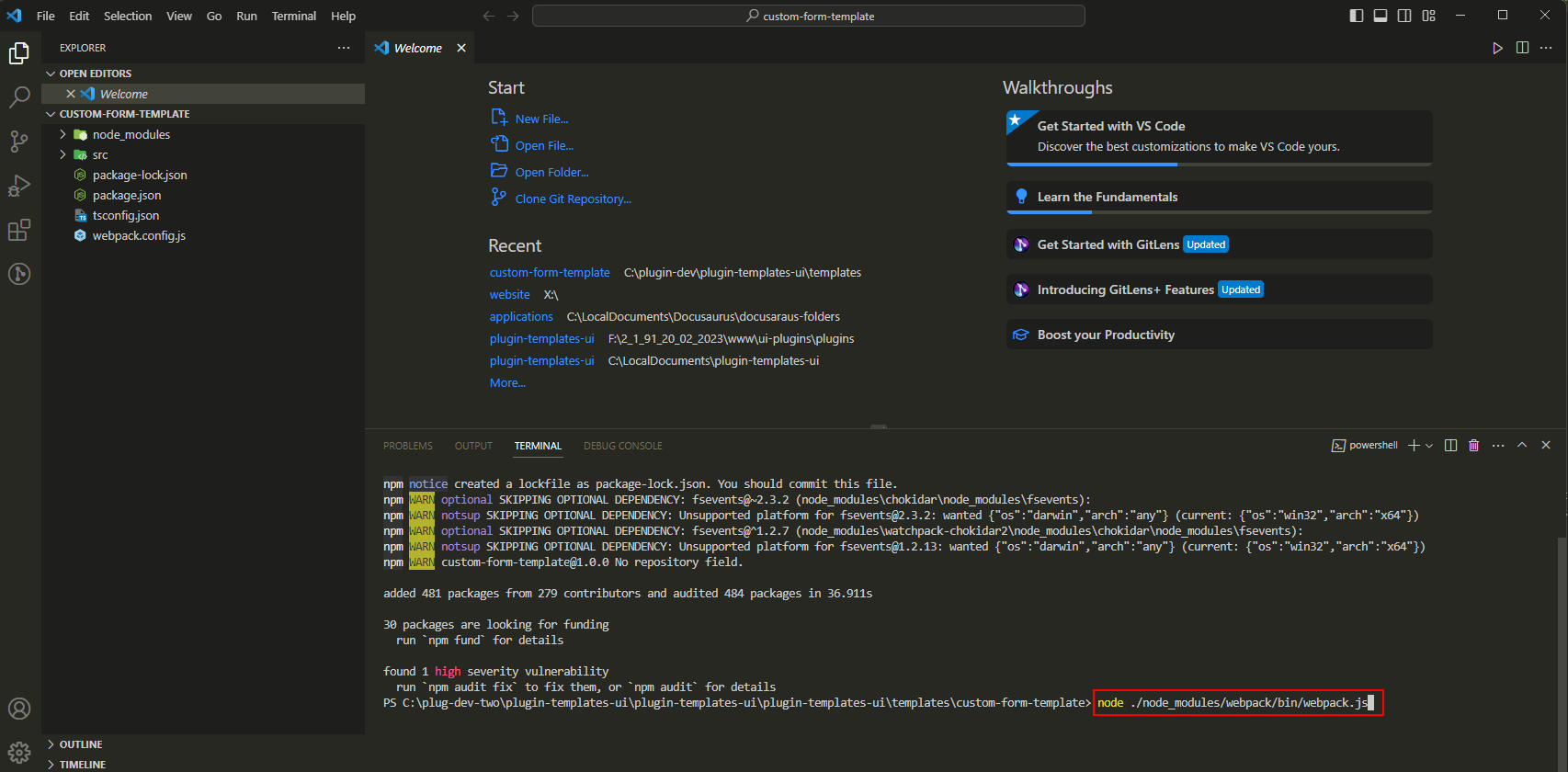Go forward navigation arrow

pyautogui.click(x=513, y=16)
